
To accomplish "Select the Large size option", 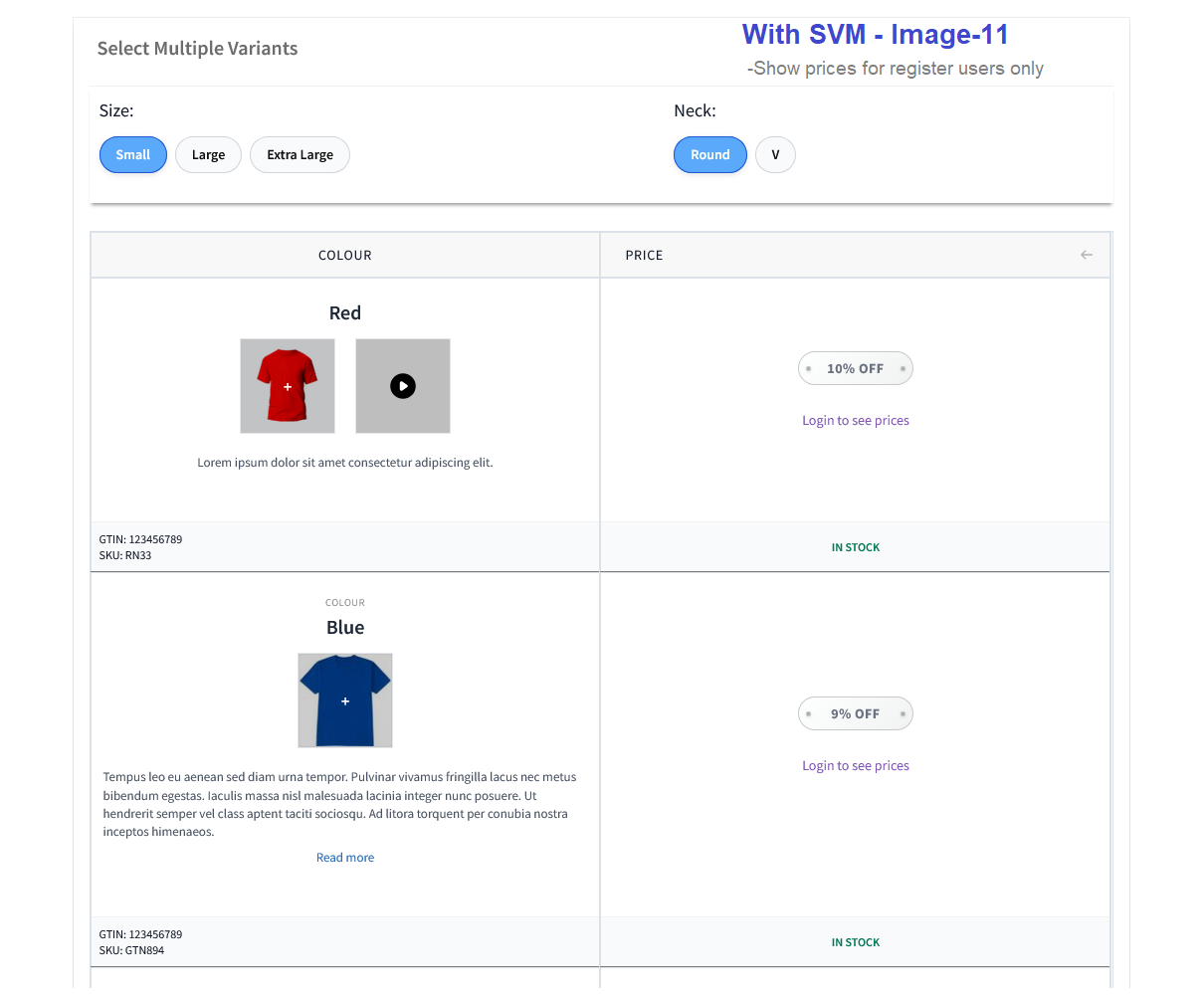I will click(208, 155).
